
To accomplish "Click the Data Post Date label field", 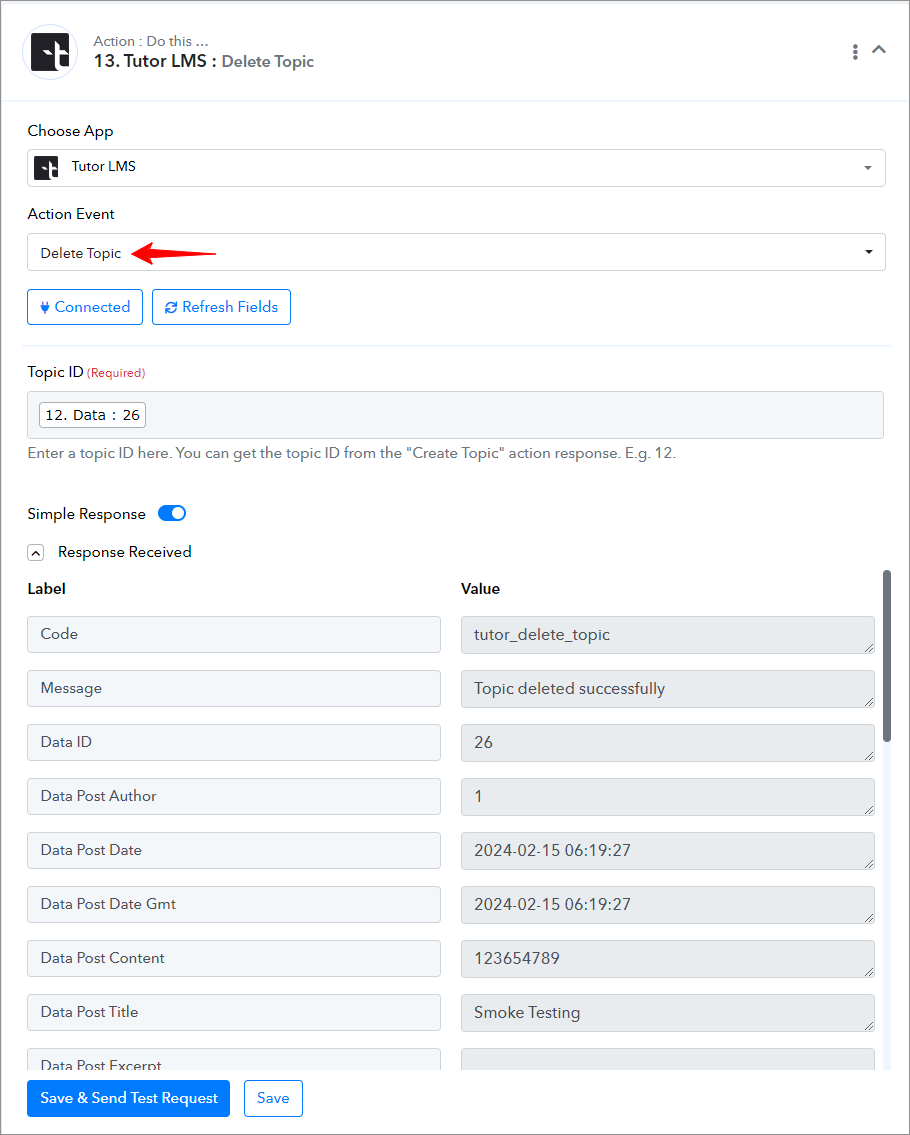I will point(234,850).
